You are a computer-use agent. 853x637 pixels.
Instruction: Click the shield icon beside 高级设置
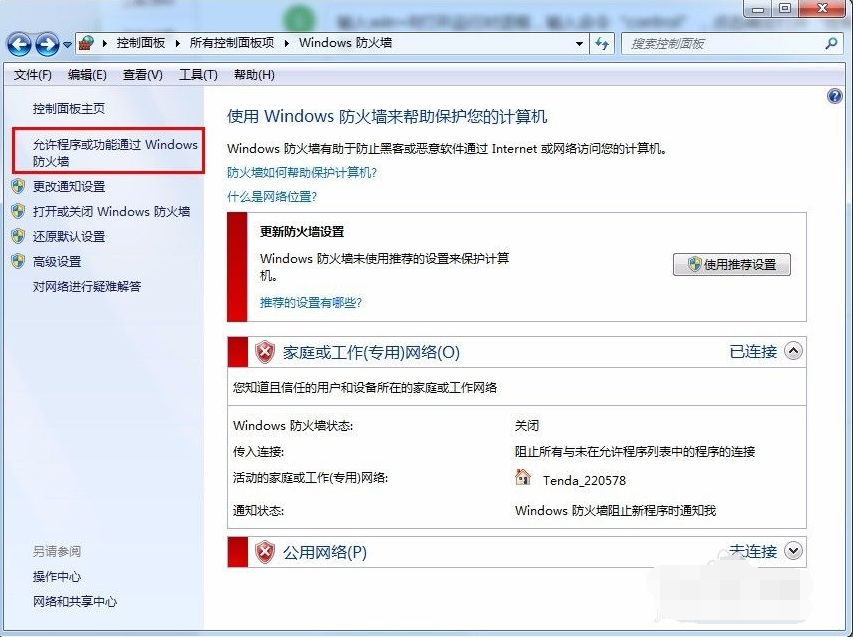[18, 261]
